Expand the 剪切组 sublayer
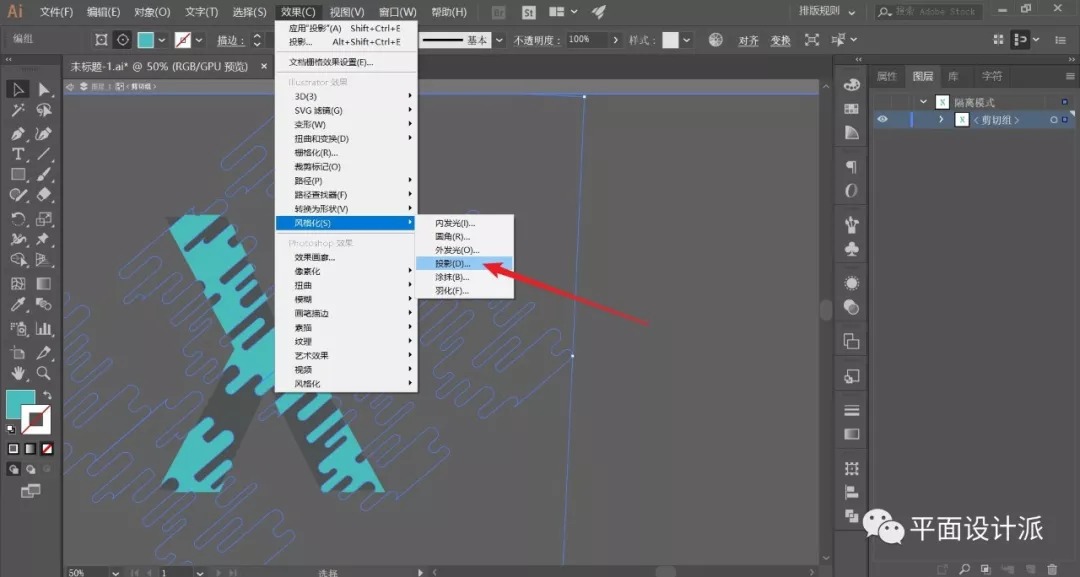 point(941,120)
